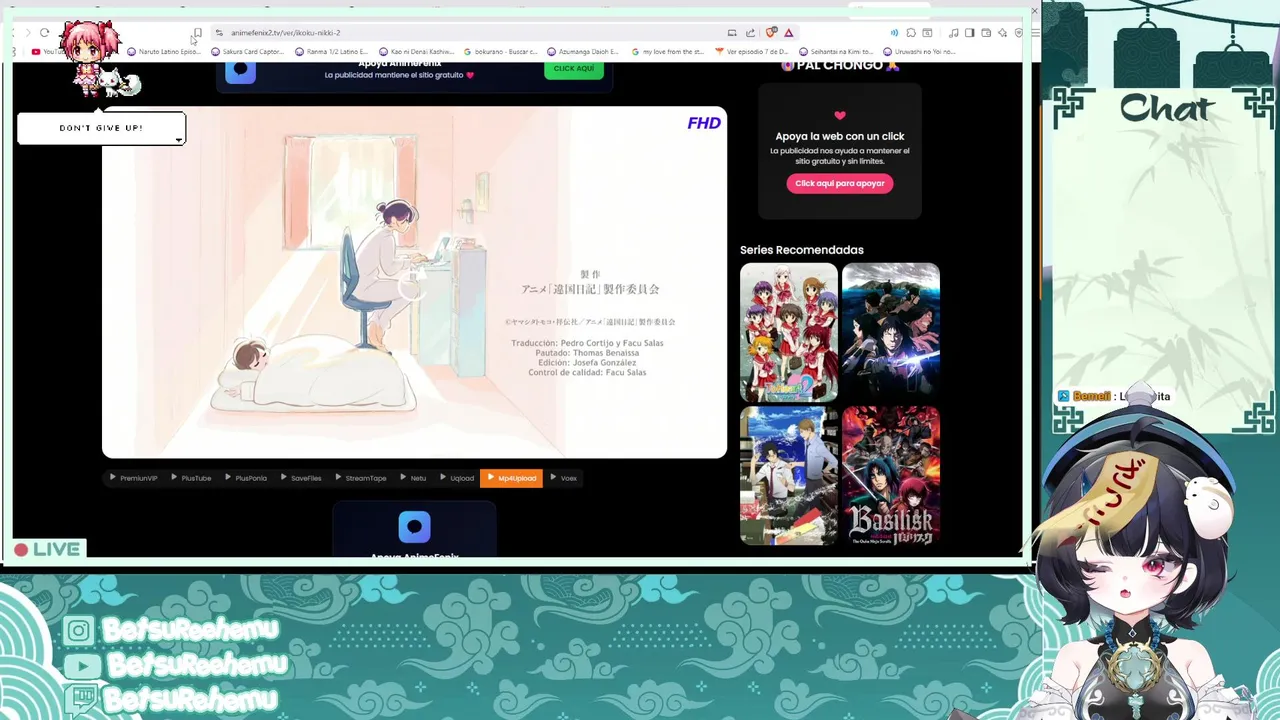This screenshot has width=1280, height=720.
Task: Click the red LIVE indicator badge
Action: 49,549
